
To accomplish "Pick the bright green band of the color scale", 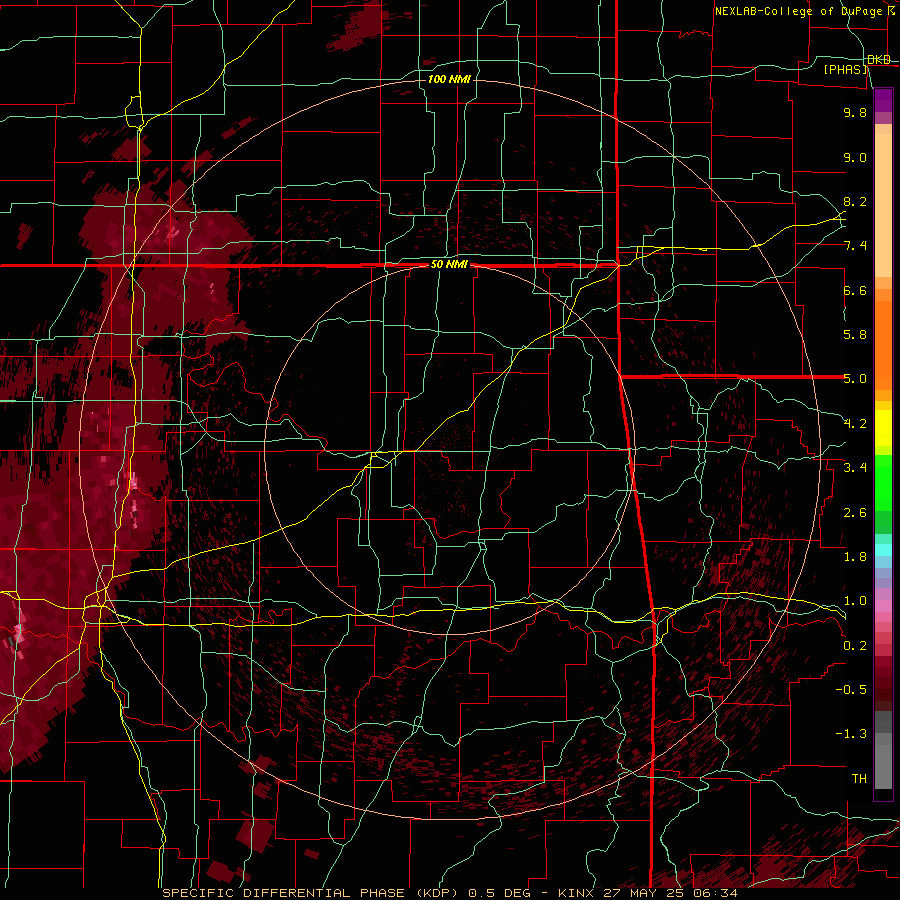I will click(x=883, y=484).
